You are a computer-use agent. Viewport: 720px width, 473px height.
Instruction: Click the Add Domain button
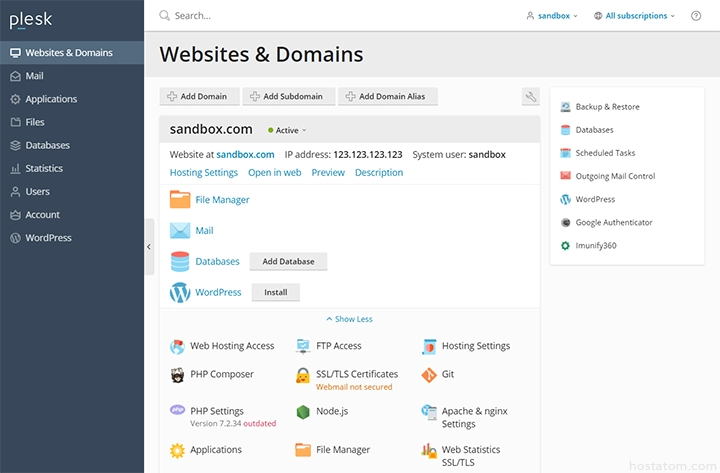pyautogui.click(x=199, y=96)
